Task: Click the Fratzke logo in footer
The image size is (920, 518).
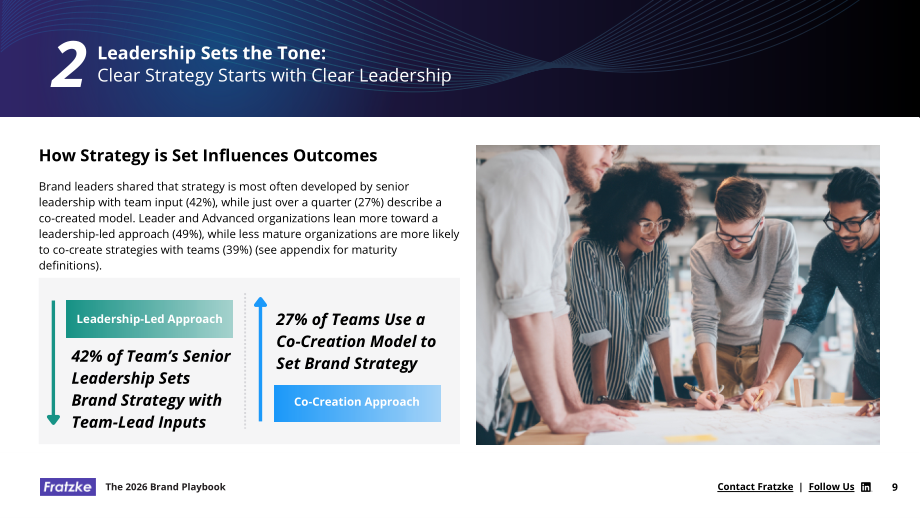Action: 67,487
